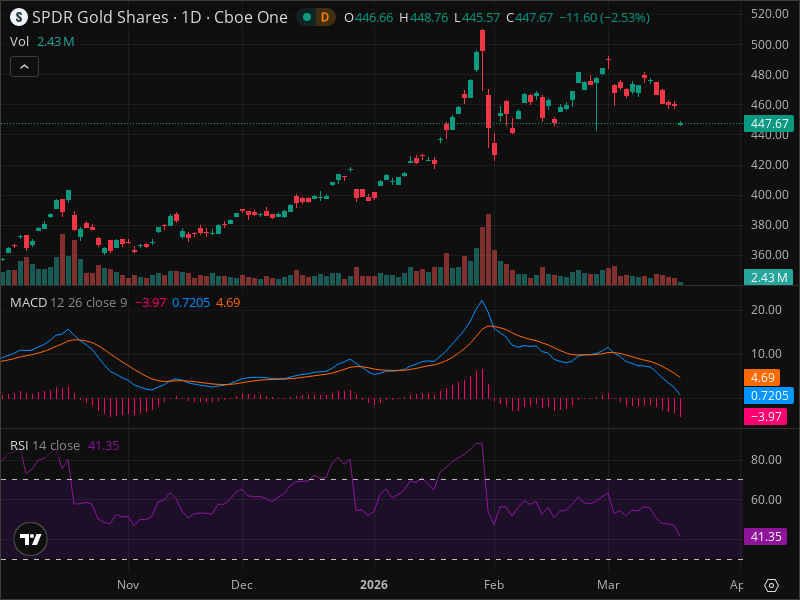This screenshot has width=800, height=600.
Task: Click the 420.00 price scale label
Action: click(769, 165)
